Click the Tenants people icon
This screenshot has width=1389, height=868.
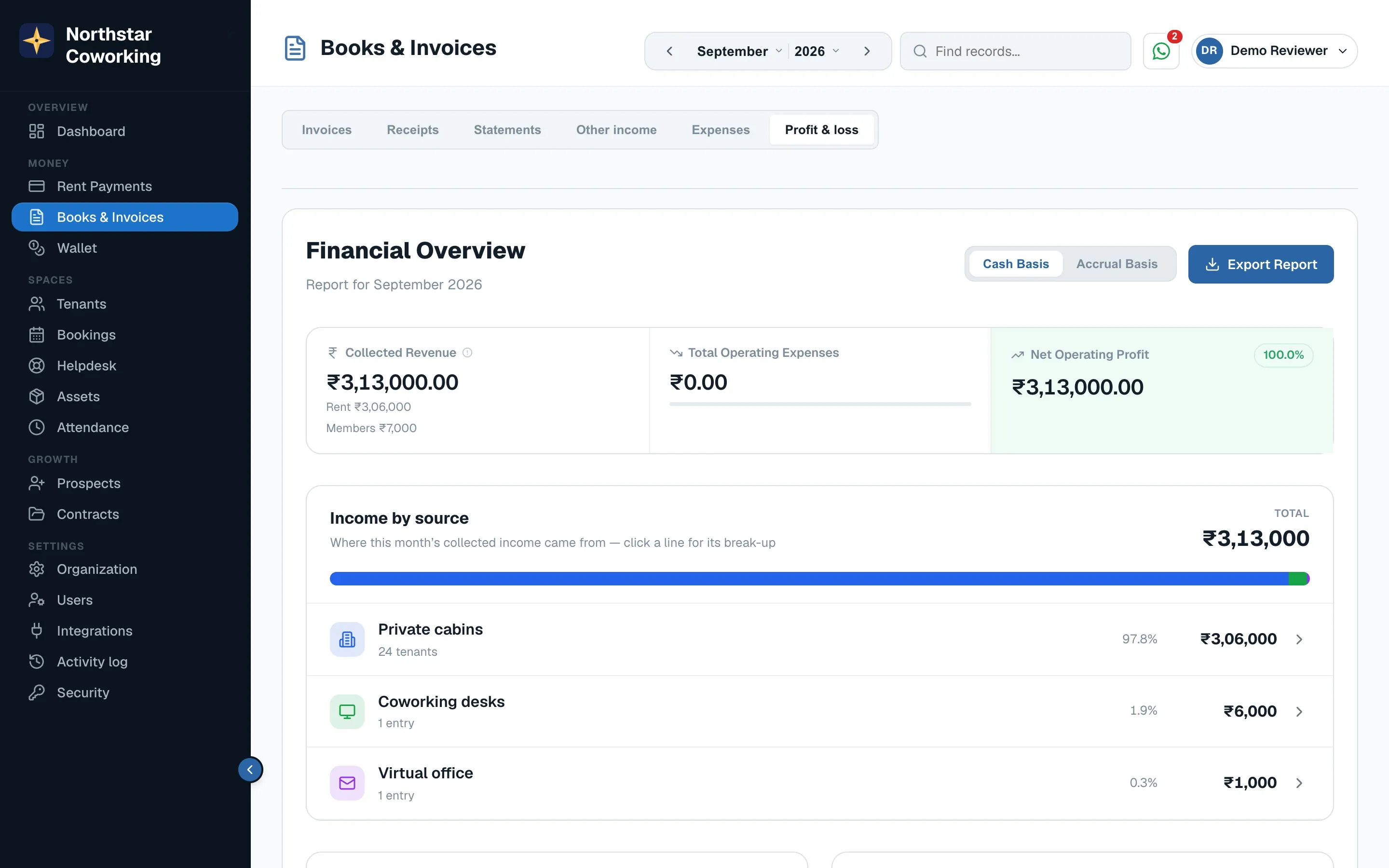(x=37, y=304)
